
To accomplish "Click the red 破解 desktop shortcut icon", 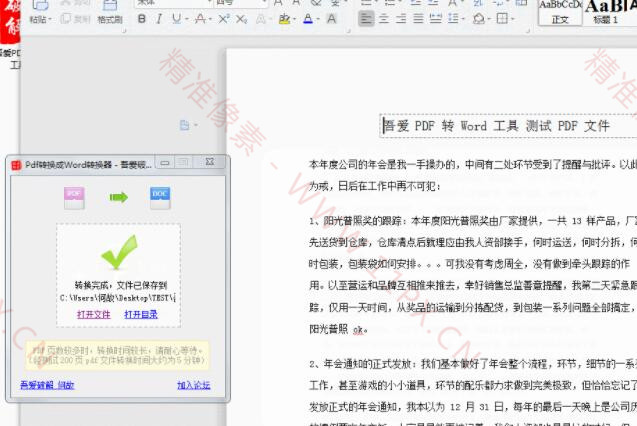I will point(10,24).
